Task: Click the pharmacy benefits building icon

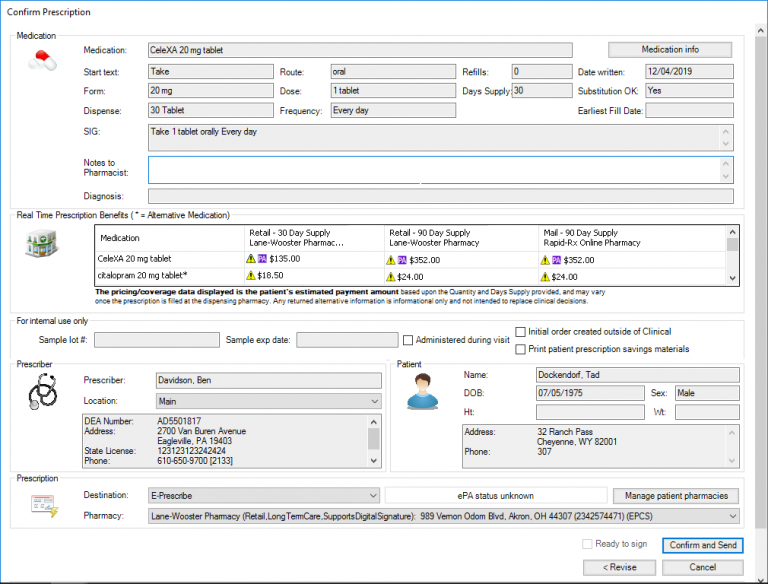Action: pyautogui.click(x=42, y=243)
